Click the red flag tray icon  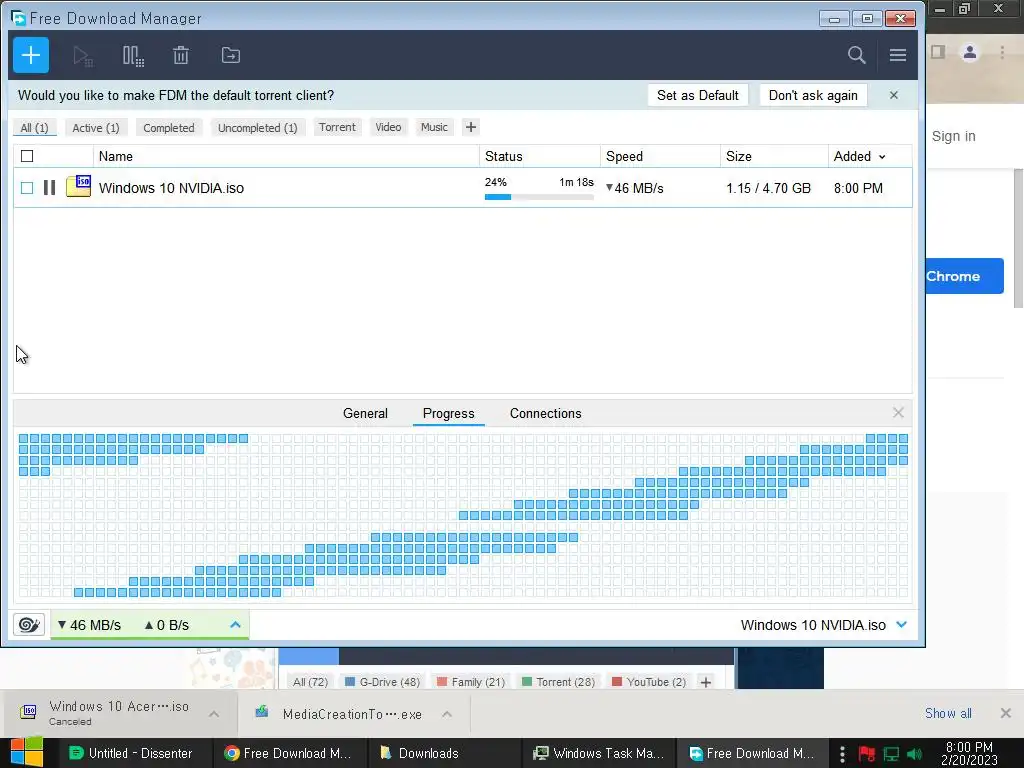tap(867, 754)
